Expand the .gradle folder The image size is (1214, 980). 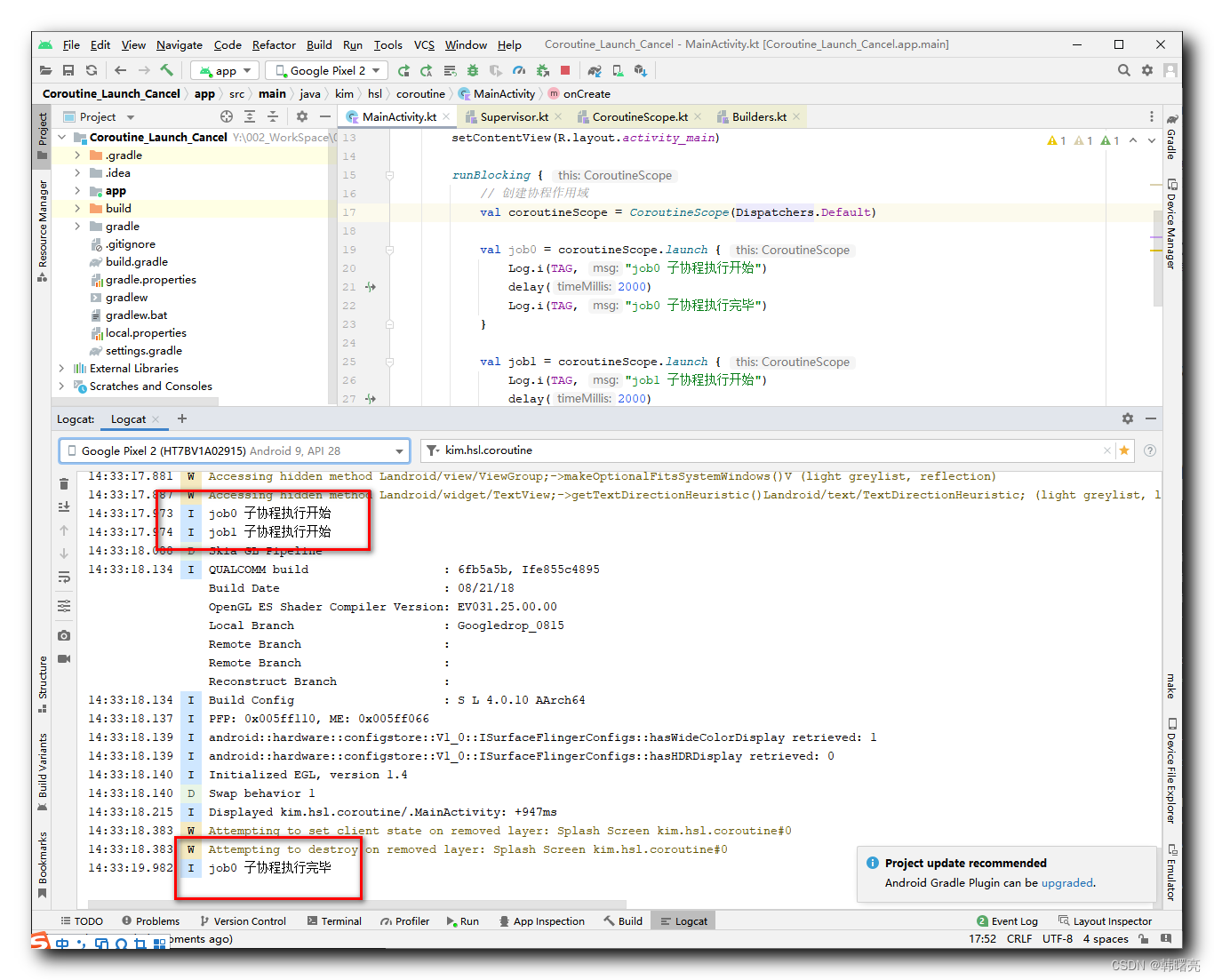click(77, 155)
